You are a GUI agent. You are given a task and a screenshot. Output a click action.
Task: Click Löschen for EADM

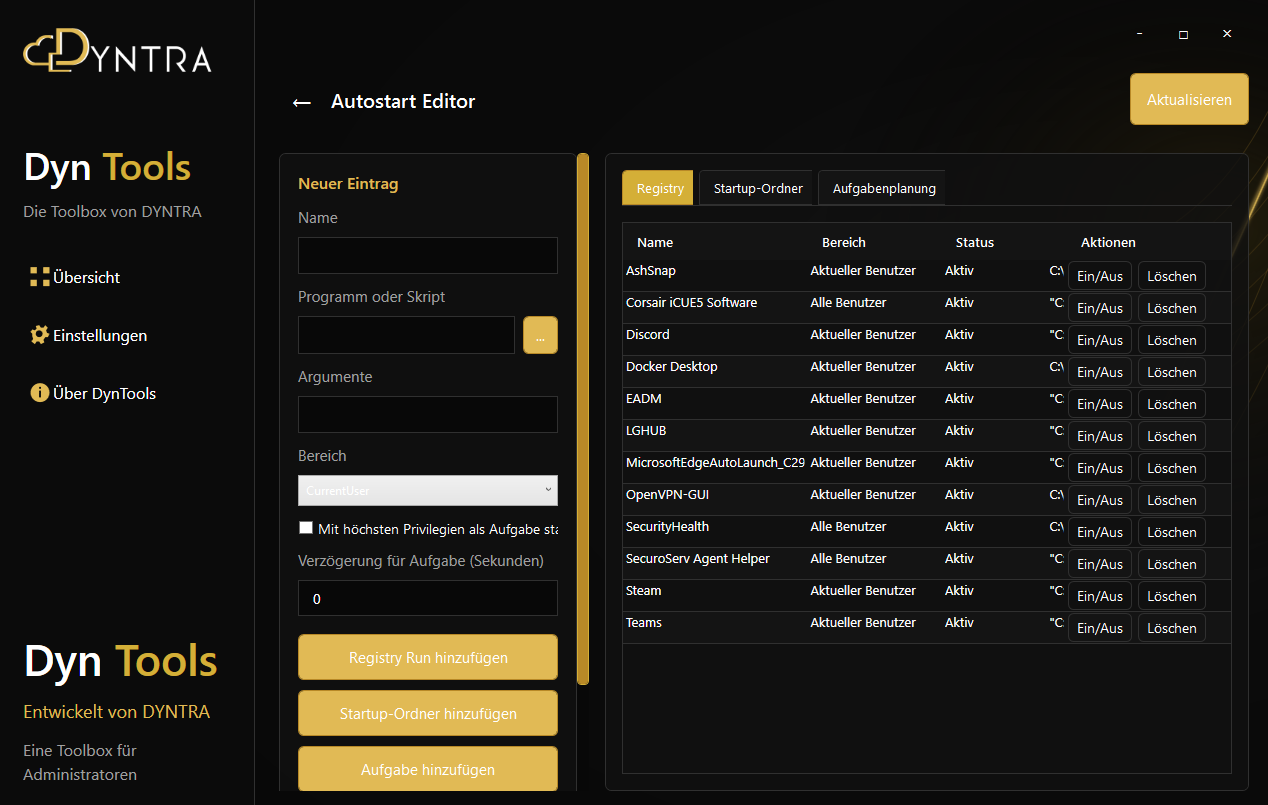[1172, 404]
